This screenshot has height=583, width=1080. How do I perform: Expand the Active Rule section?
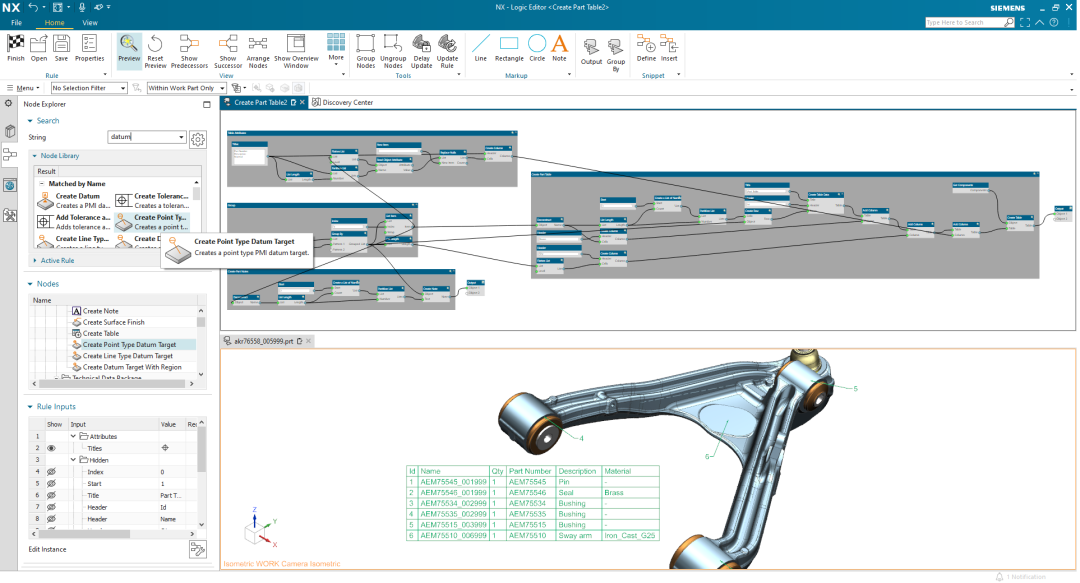(x=34, y=260)
